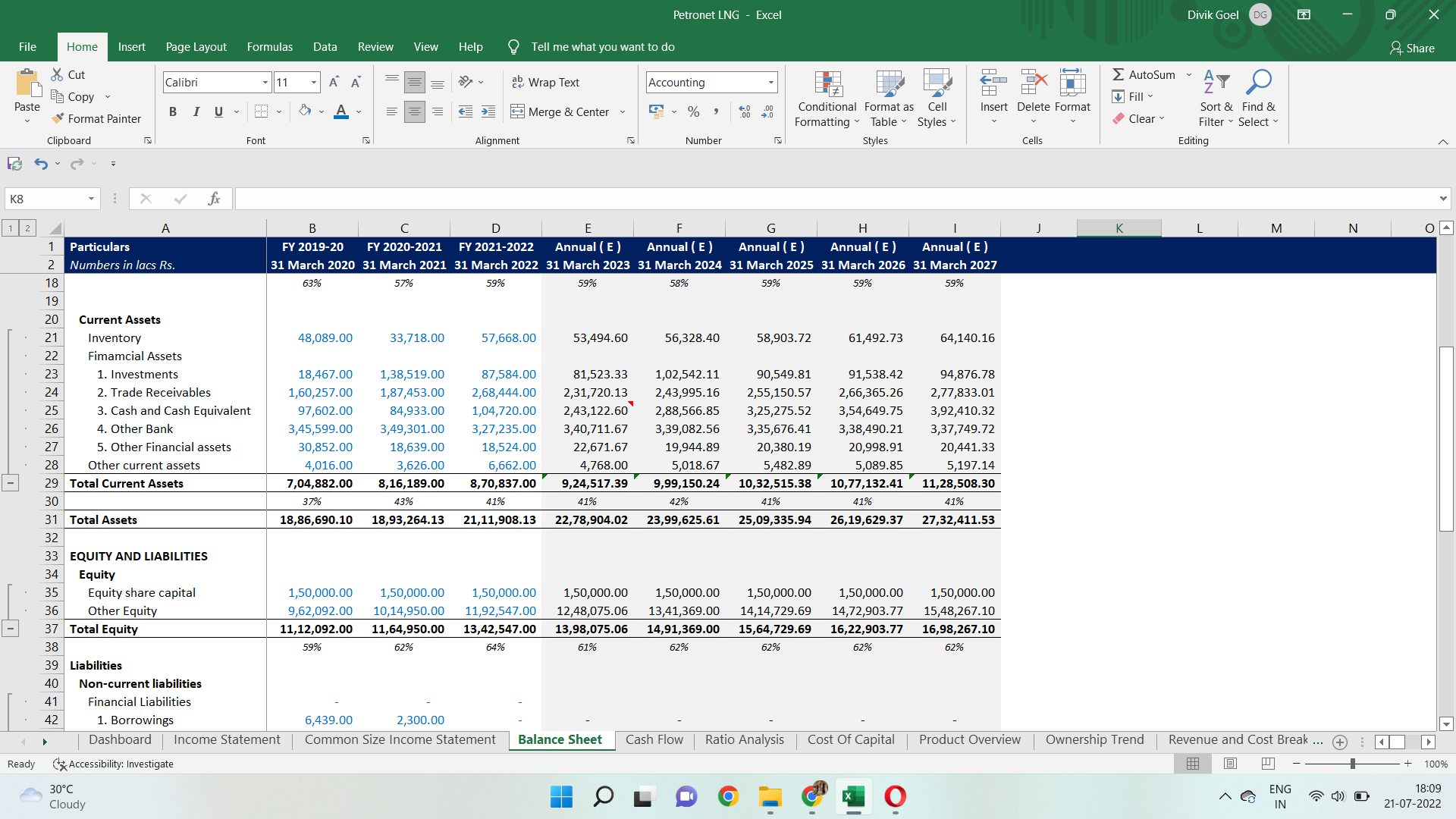The image size is (1456, 819).
Task: Switch to Page Layout view in status bar
Action: click(x=1230, y=764)
